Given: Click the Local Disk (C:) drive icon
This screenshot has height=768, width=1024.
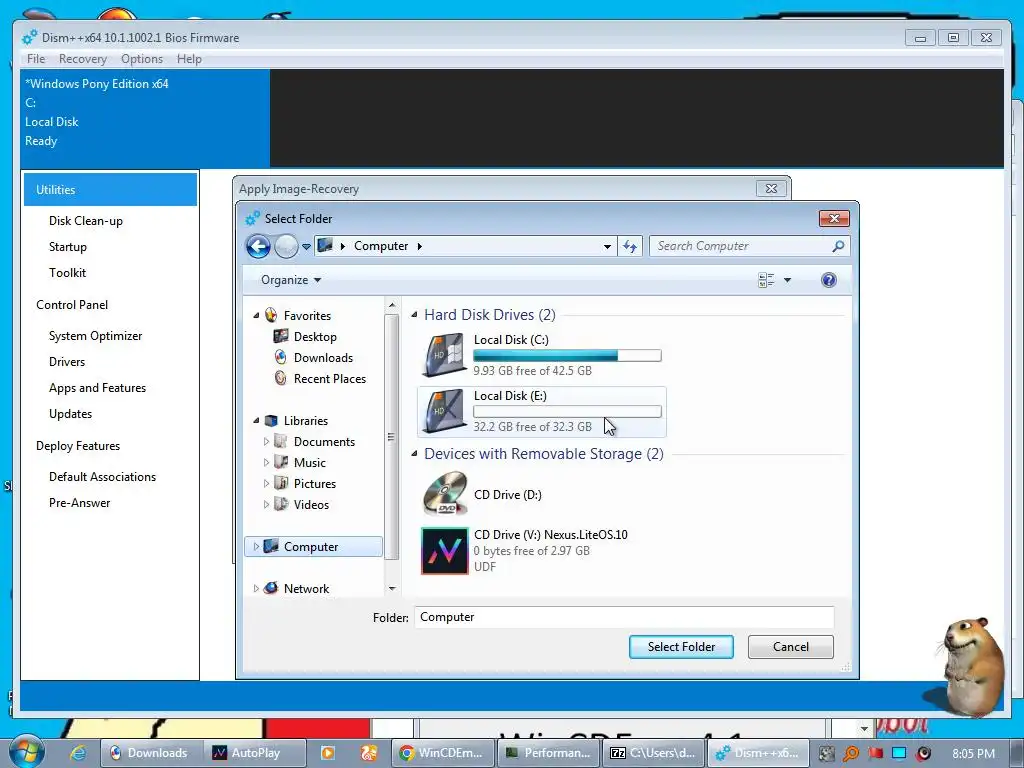Looking at the screenshot, I should point(445,355).
